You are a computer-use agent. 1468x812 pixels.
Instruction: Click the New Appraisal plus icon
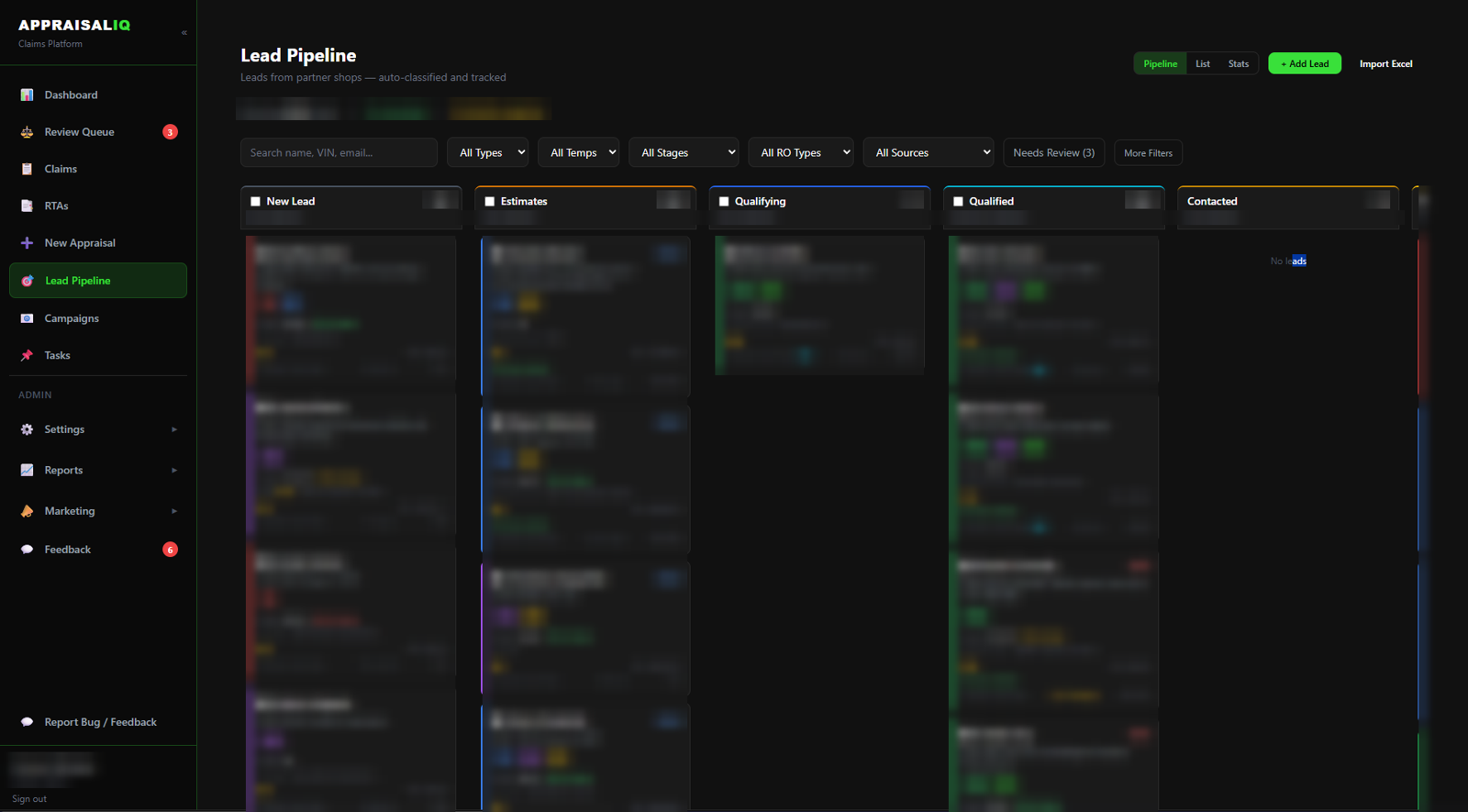pyautogui.click(x=27, y=243)
